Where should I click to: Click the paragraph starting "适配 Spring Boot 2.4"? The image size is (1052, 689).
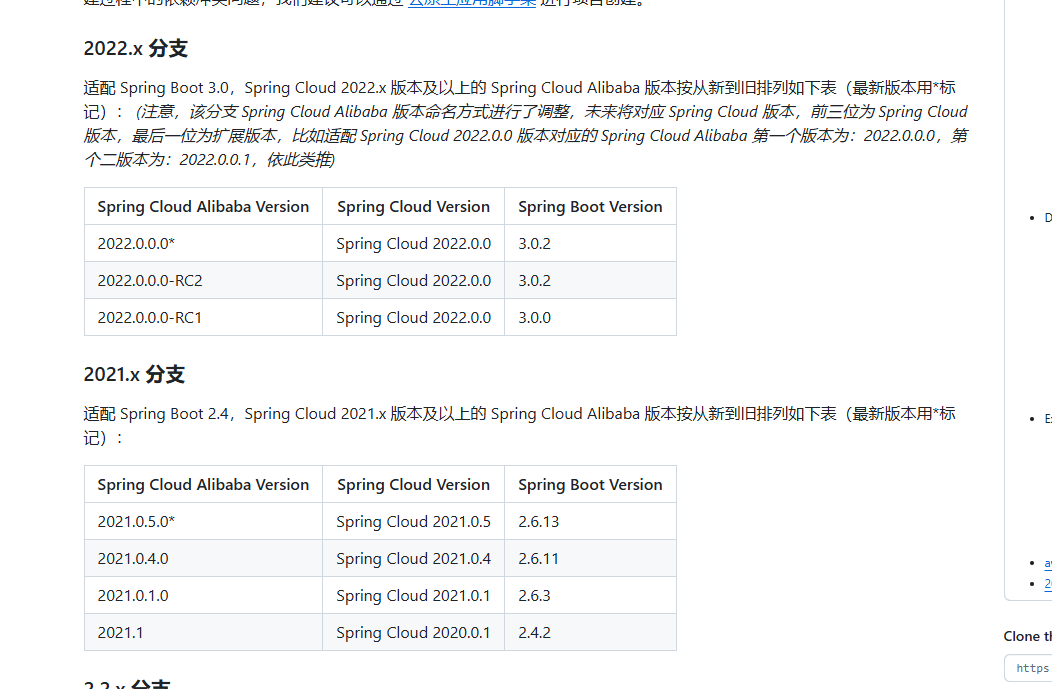519,425
